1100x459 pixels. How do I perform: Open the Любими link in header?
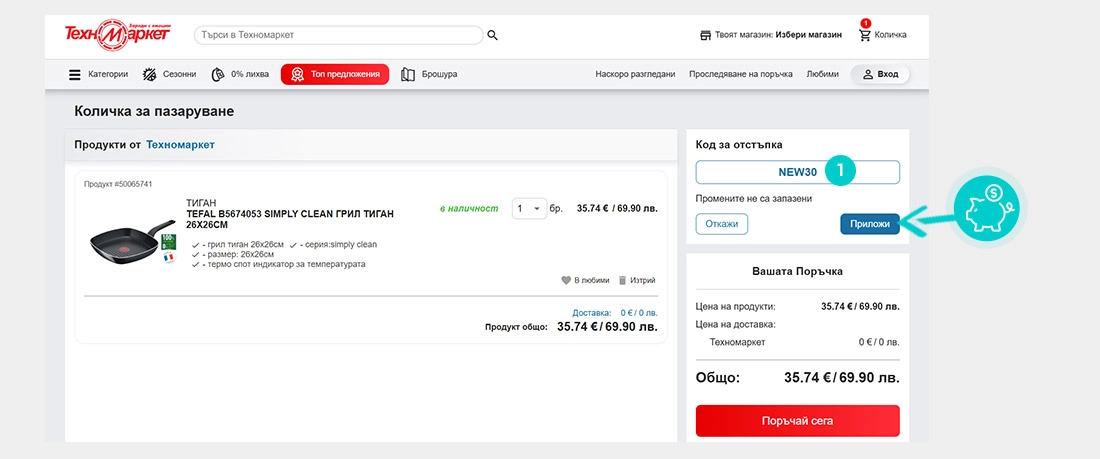tap(822, 74)
